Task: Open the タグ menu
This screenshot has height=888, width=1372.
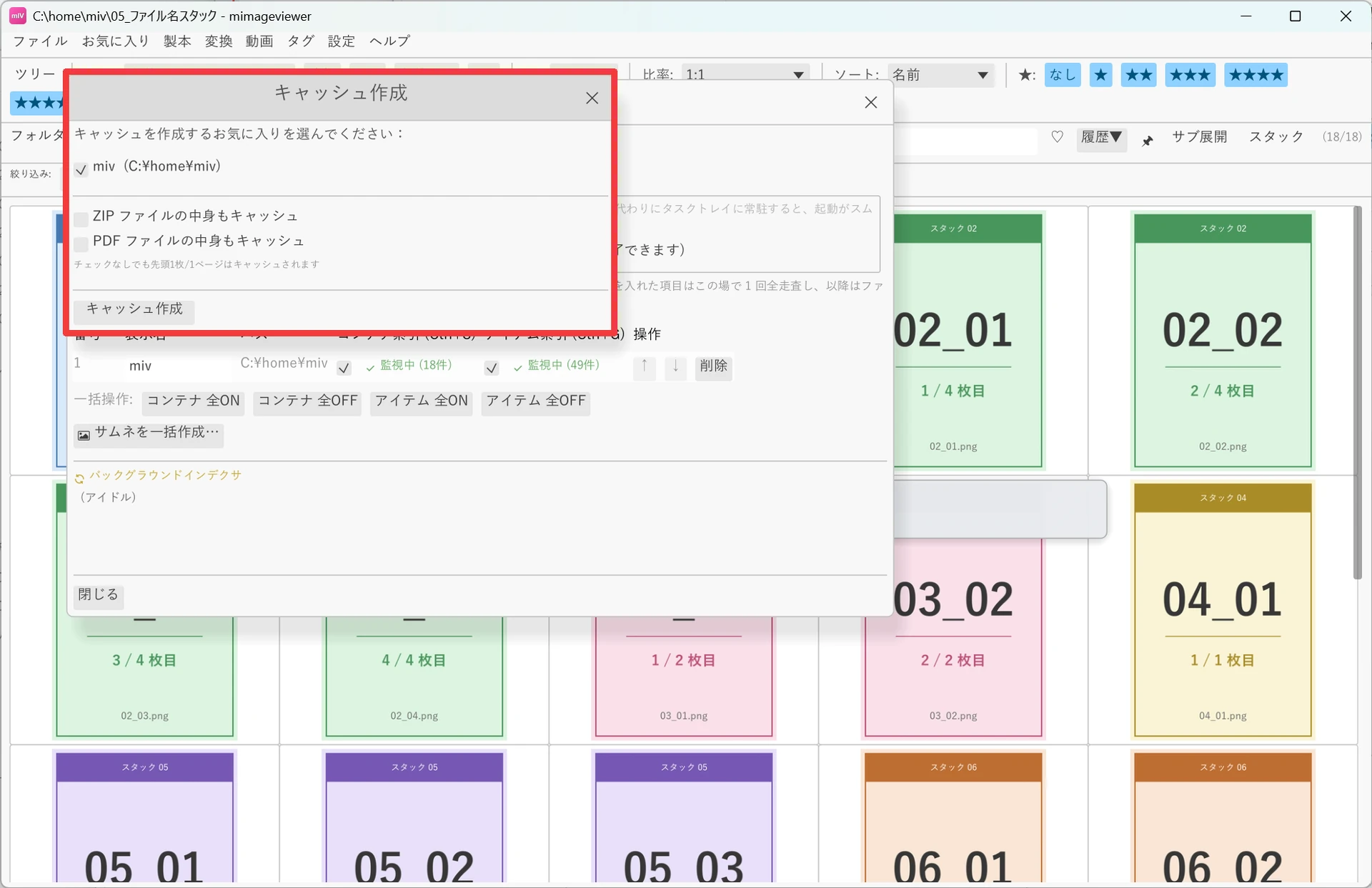Action: (x=301, y=41)
